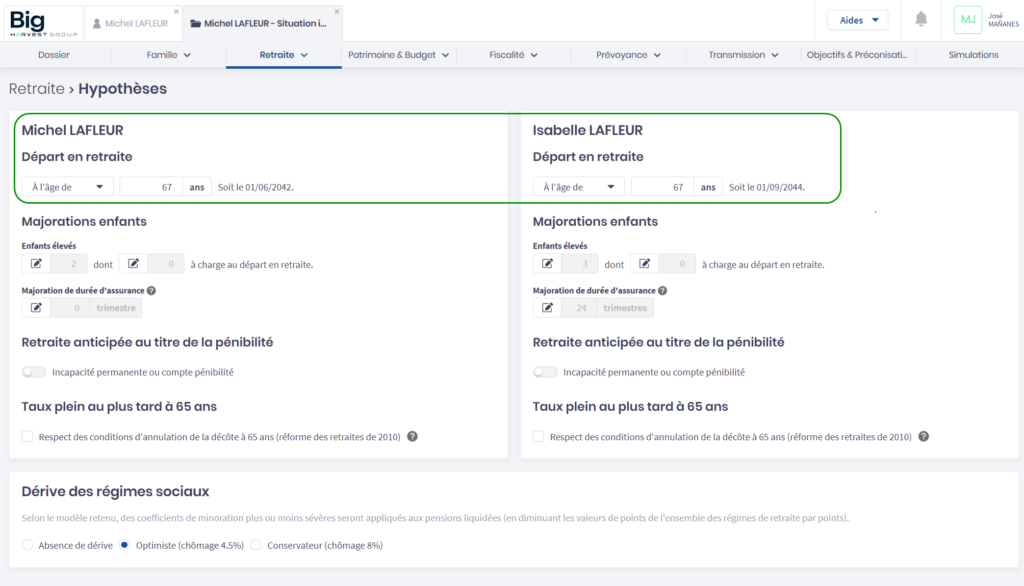Switch to the Simulations tab
The width and height of the screenshot is (1024, 586).
[x=972, y=55]
